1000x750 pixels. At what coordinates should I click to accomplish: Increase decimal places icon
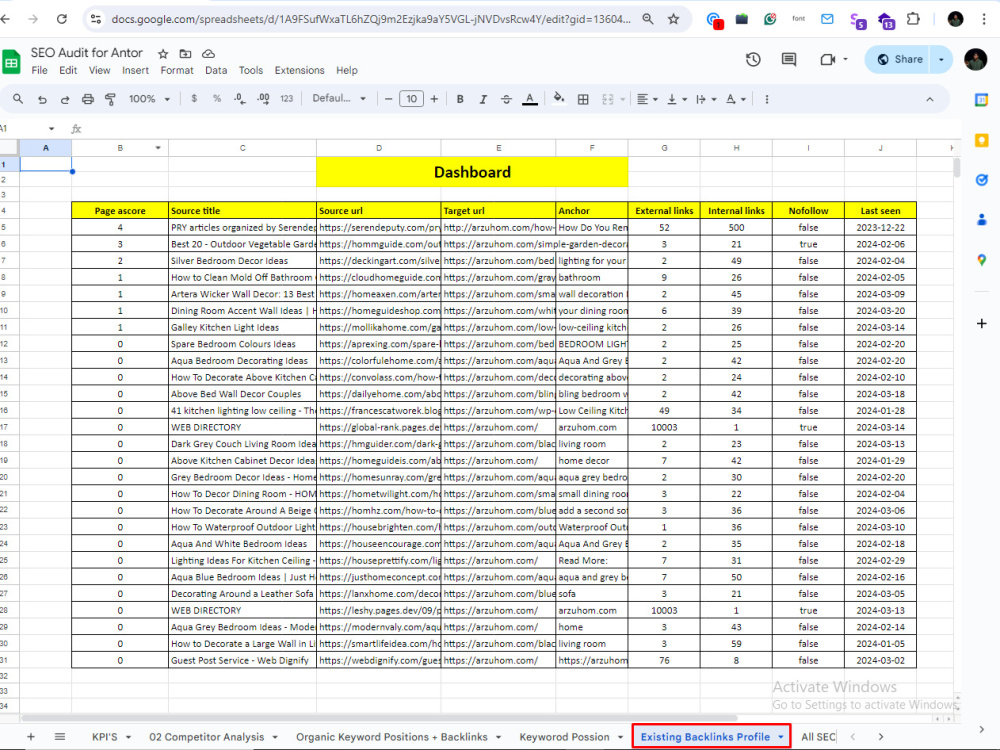click(263, 99)
